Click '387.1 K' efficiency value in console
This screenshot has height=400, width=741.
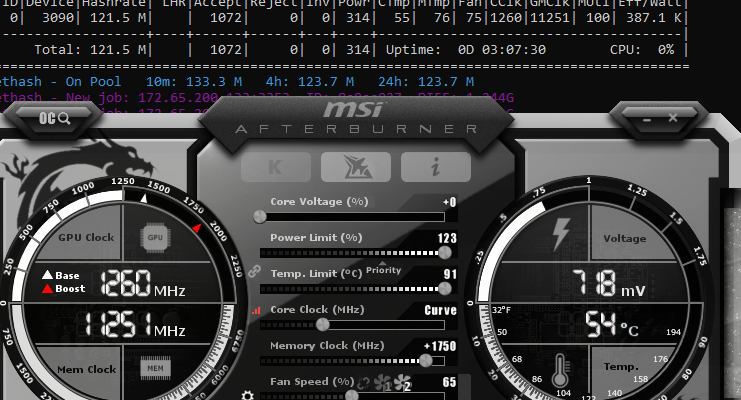653,18
